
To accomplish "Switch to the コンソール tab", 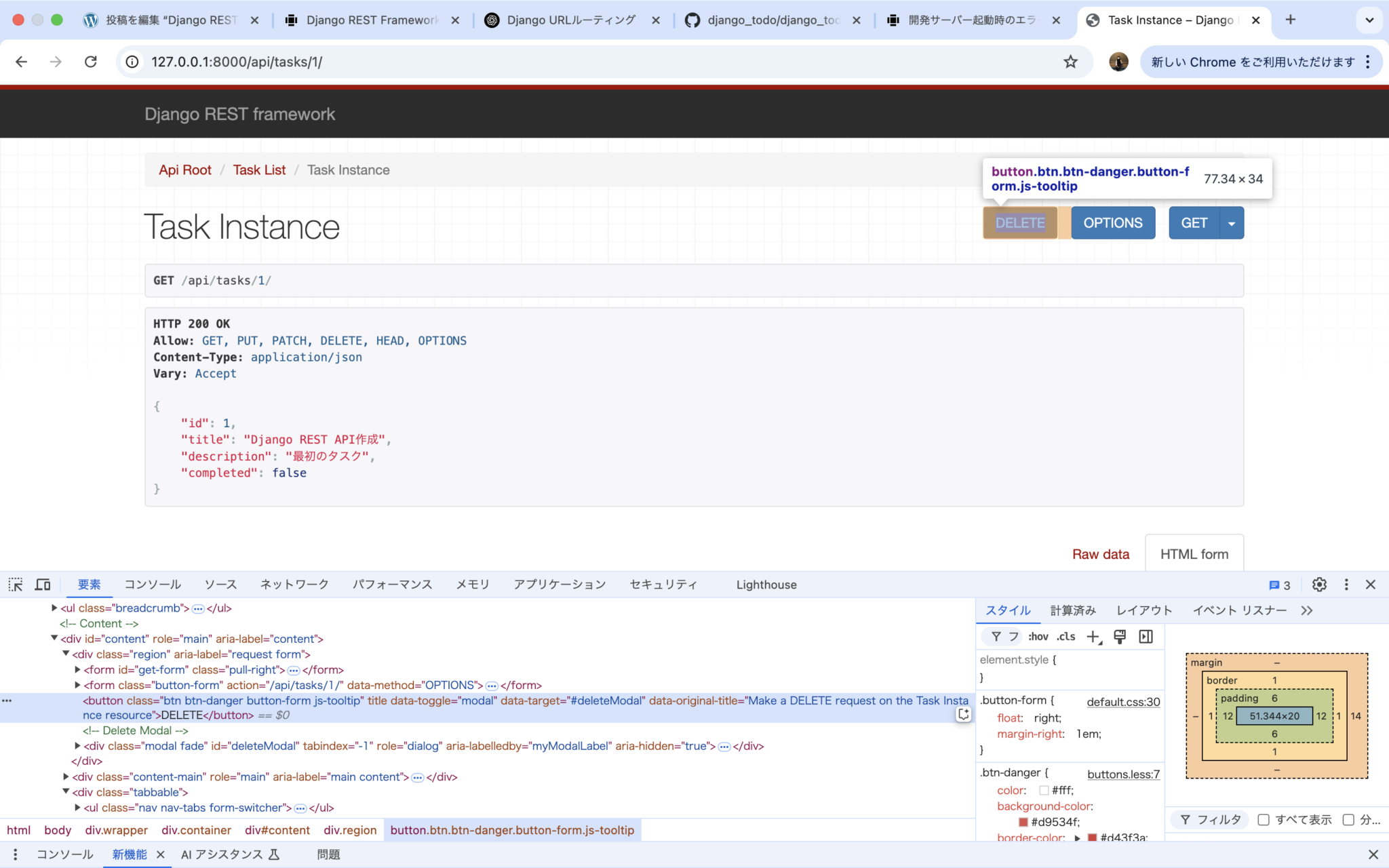I will [152, 584].
